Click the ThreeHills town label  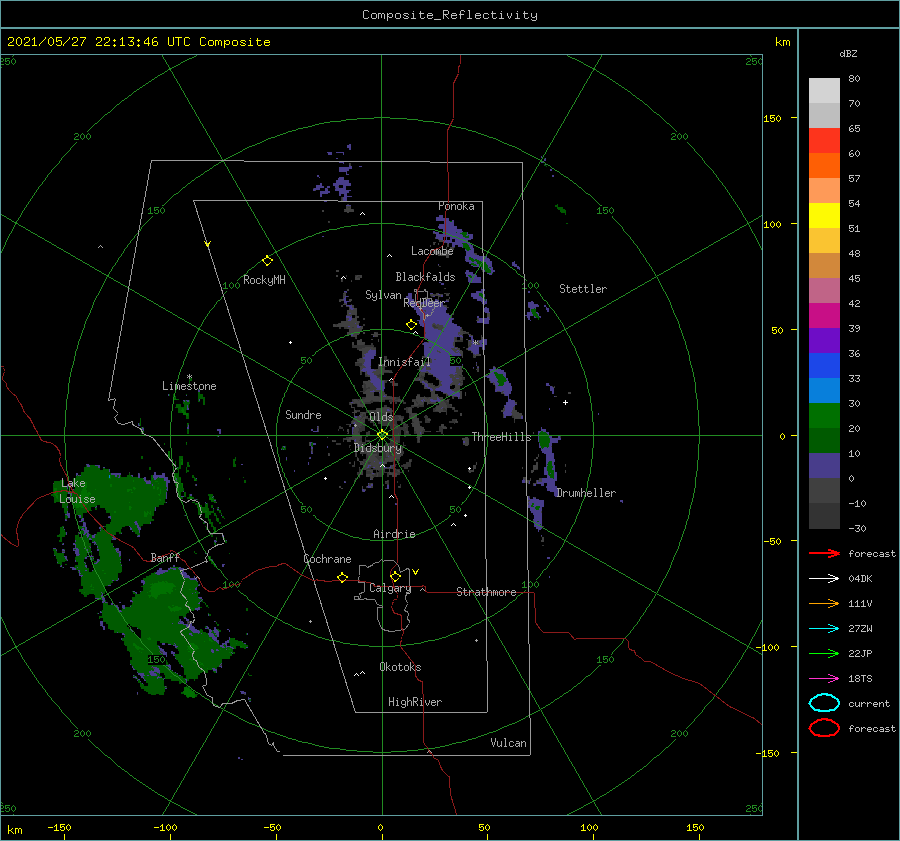502,437
